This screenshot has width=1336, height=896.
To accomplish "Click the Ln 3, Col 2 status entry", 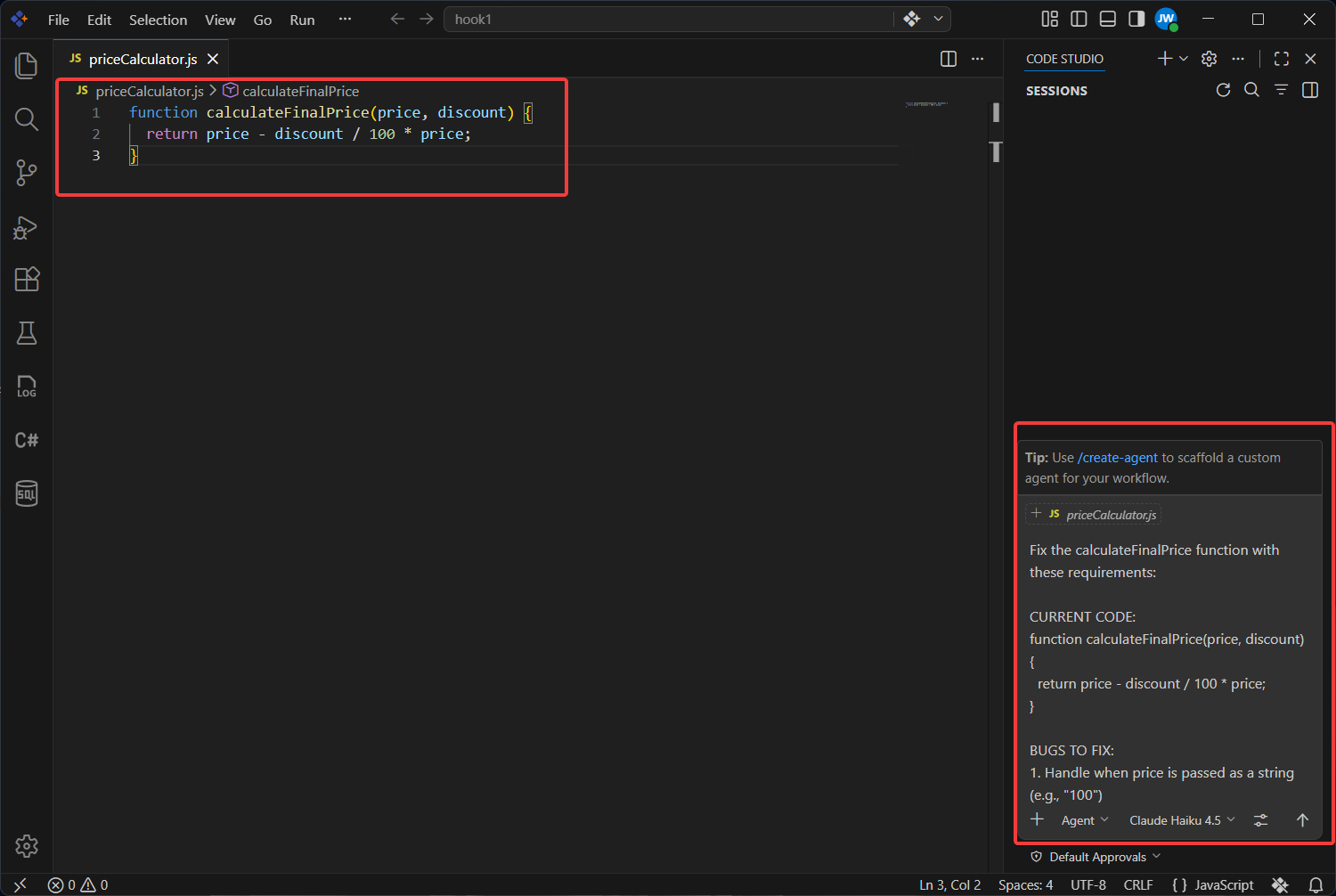I will point(949,884).
